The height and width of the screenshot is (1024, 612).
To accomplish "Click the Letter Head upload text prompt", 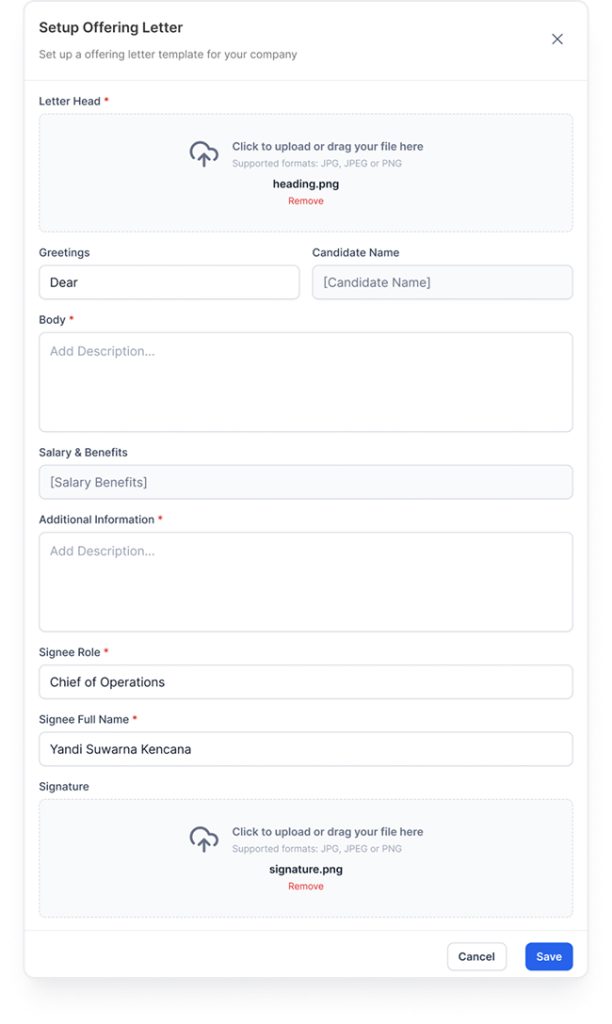I will coord(327,146).
